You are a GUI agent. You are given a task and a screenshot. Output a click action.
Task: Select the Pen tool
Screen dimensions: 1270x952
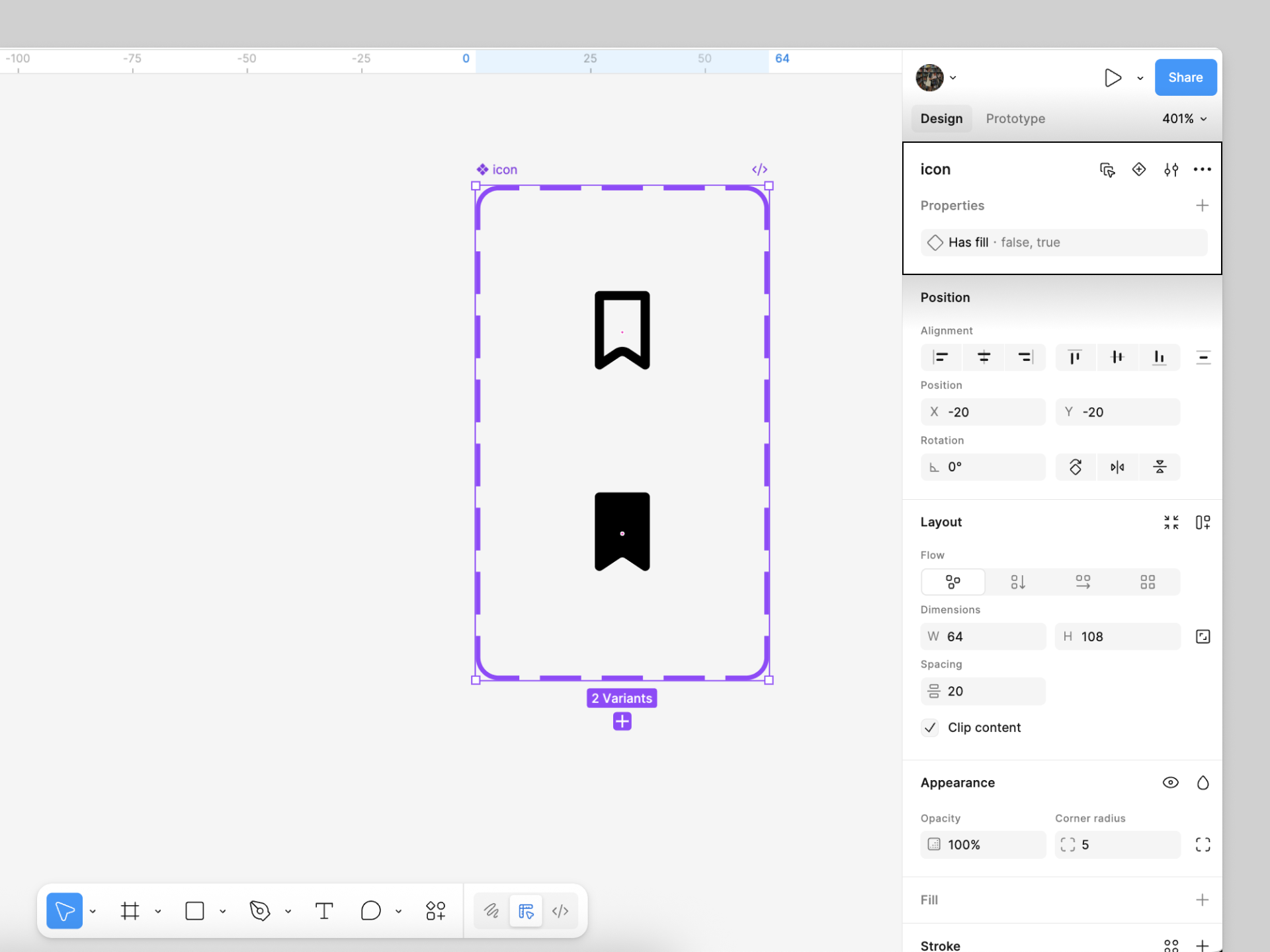coord(260,911)
